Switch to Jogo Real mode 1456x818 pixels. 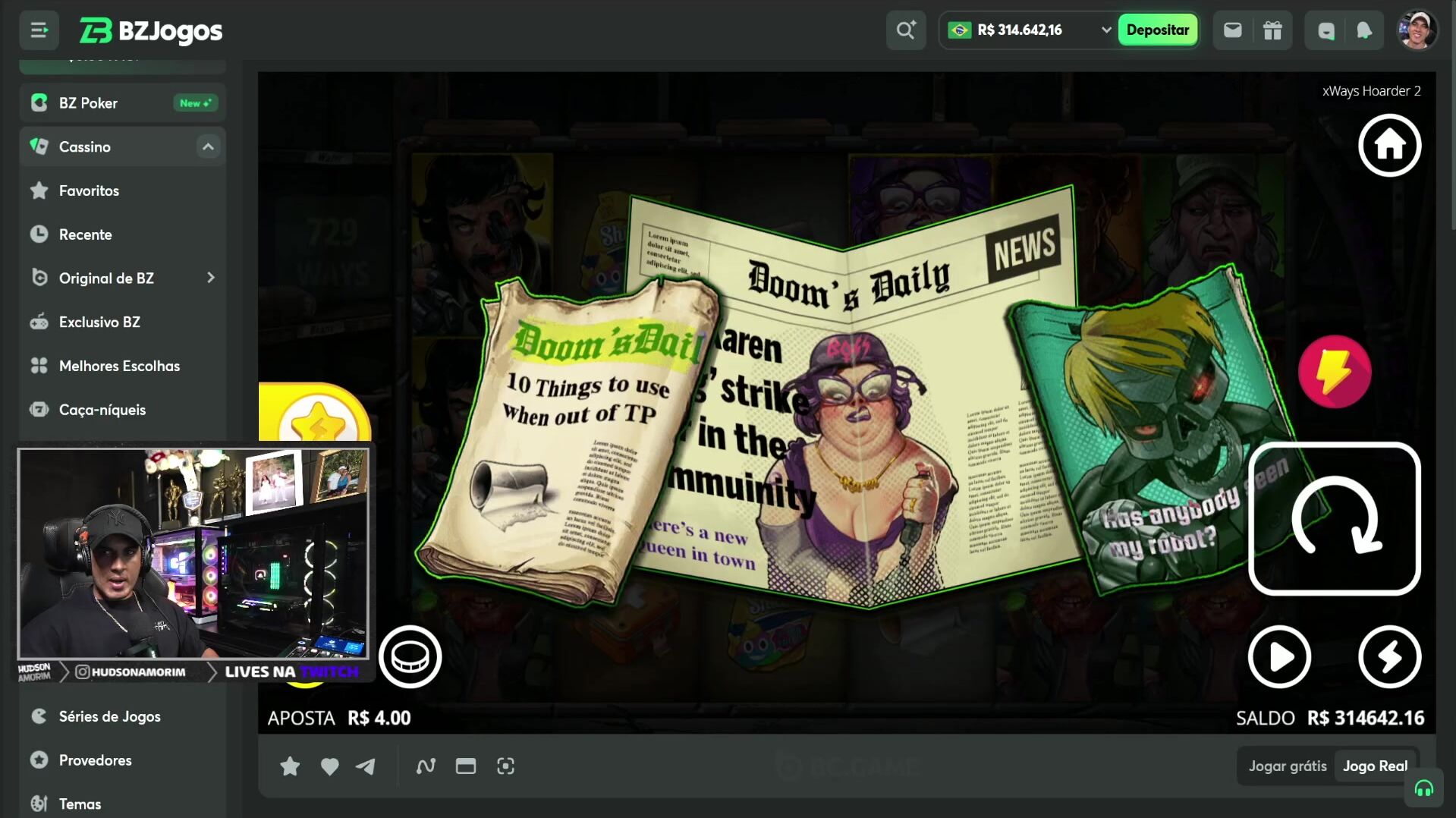1375,766
